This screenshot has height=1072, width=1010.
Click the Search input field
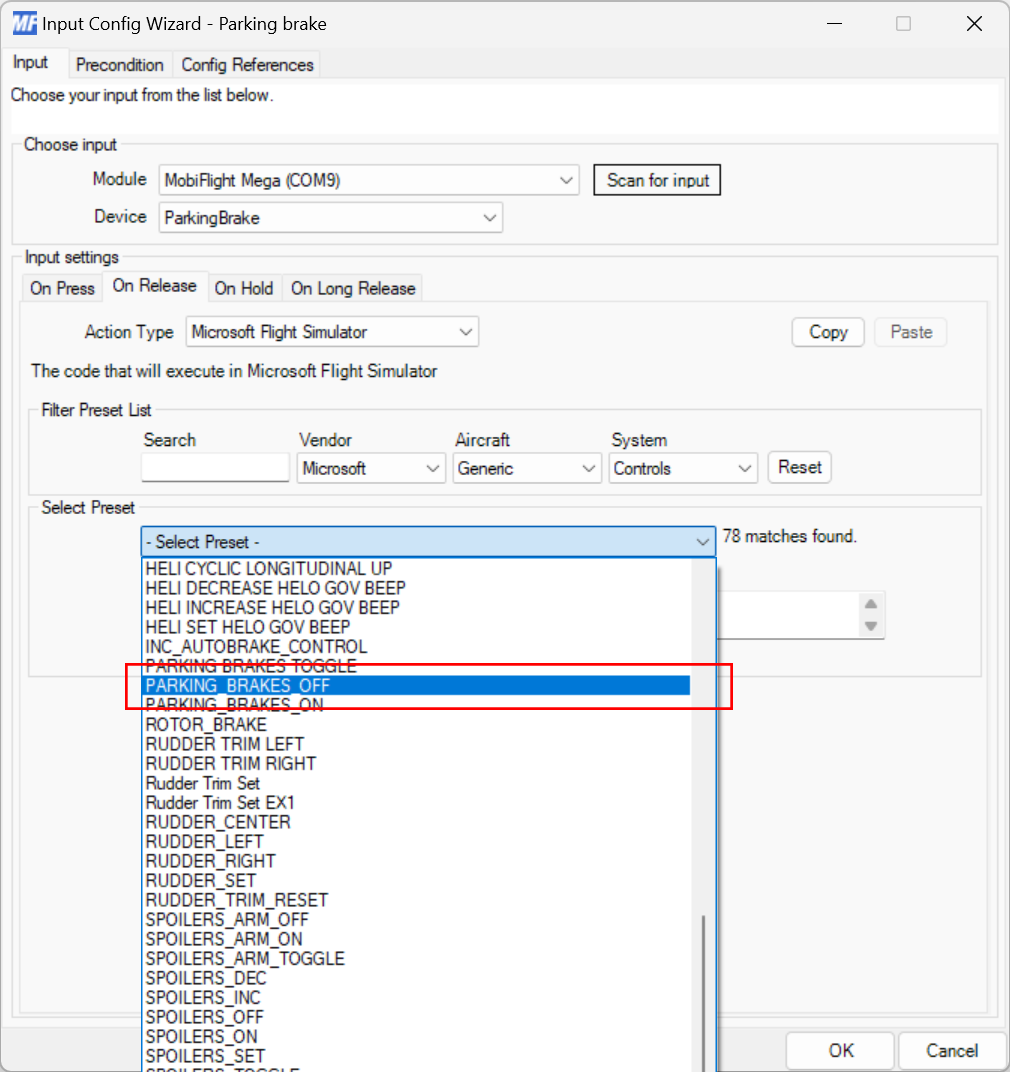(x=214, y=467)
